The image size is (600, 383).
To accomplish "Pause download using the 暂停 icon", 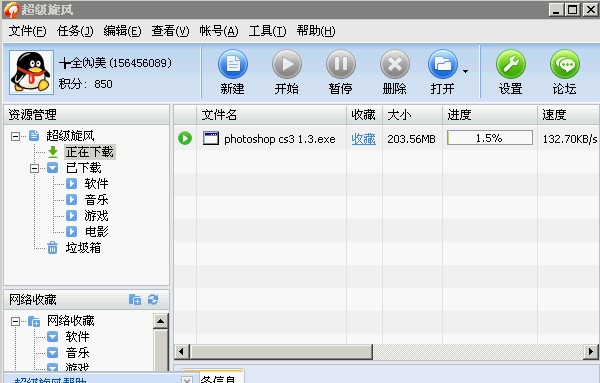I will [341, 64].
